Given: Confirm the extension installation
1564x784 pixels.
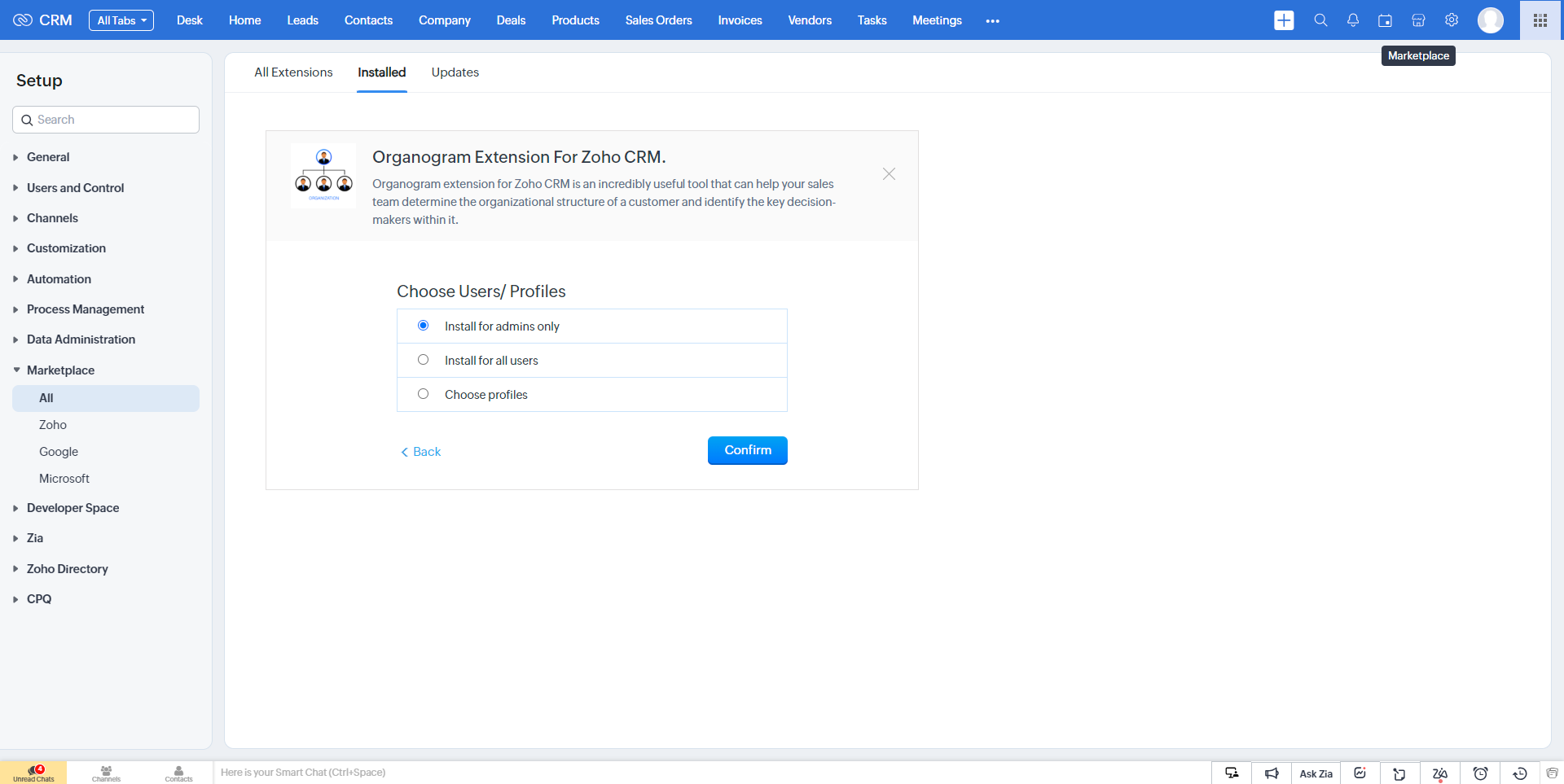Looking at the screenshot, I should tap(748, 450).
